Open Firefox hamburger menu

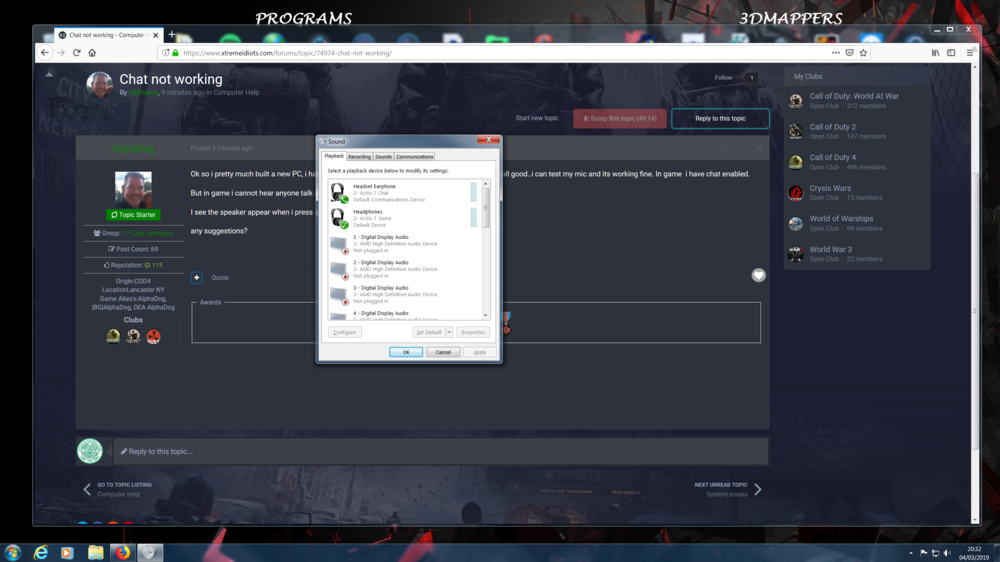pos(970,53)
